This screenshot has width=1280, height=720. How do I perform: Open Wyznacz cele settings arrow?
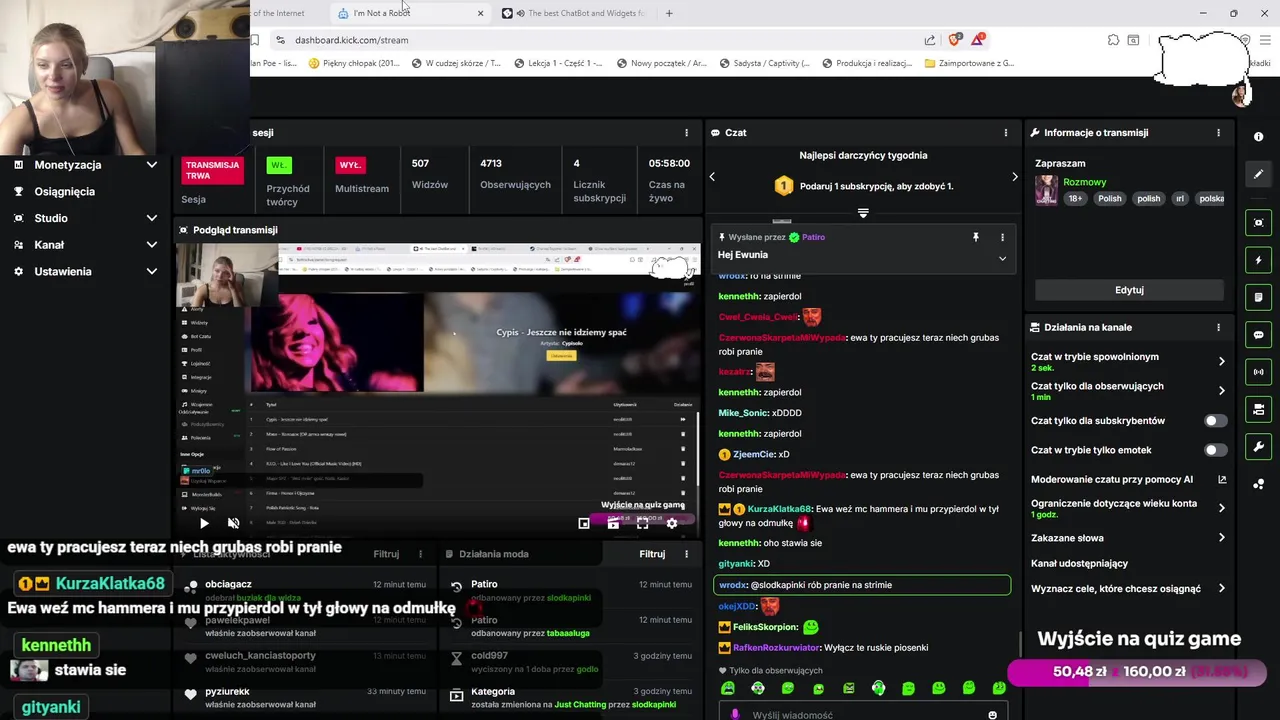point(1222,589)
